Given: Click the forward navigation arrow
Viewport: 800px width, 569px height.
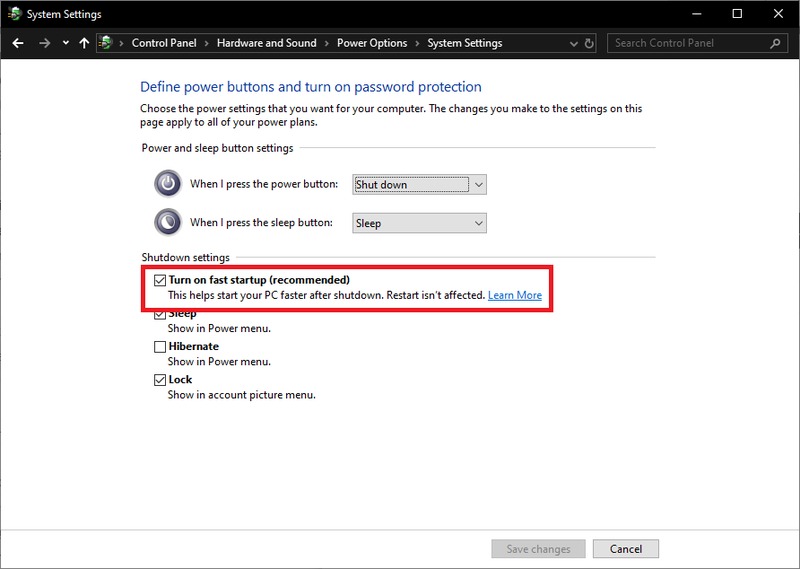Looking at the screenshot, I should (x=44, y=44).
